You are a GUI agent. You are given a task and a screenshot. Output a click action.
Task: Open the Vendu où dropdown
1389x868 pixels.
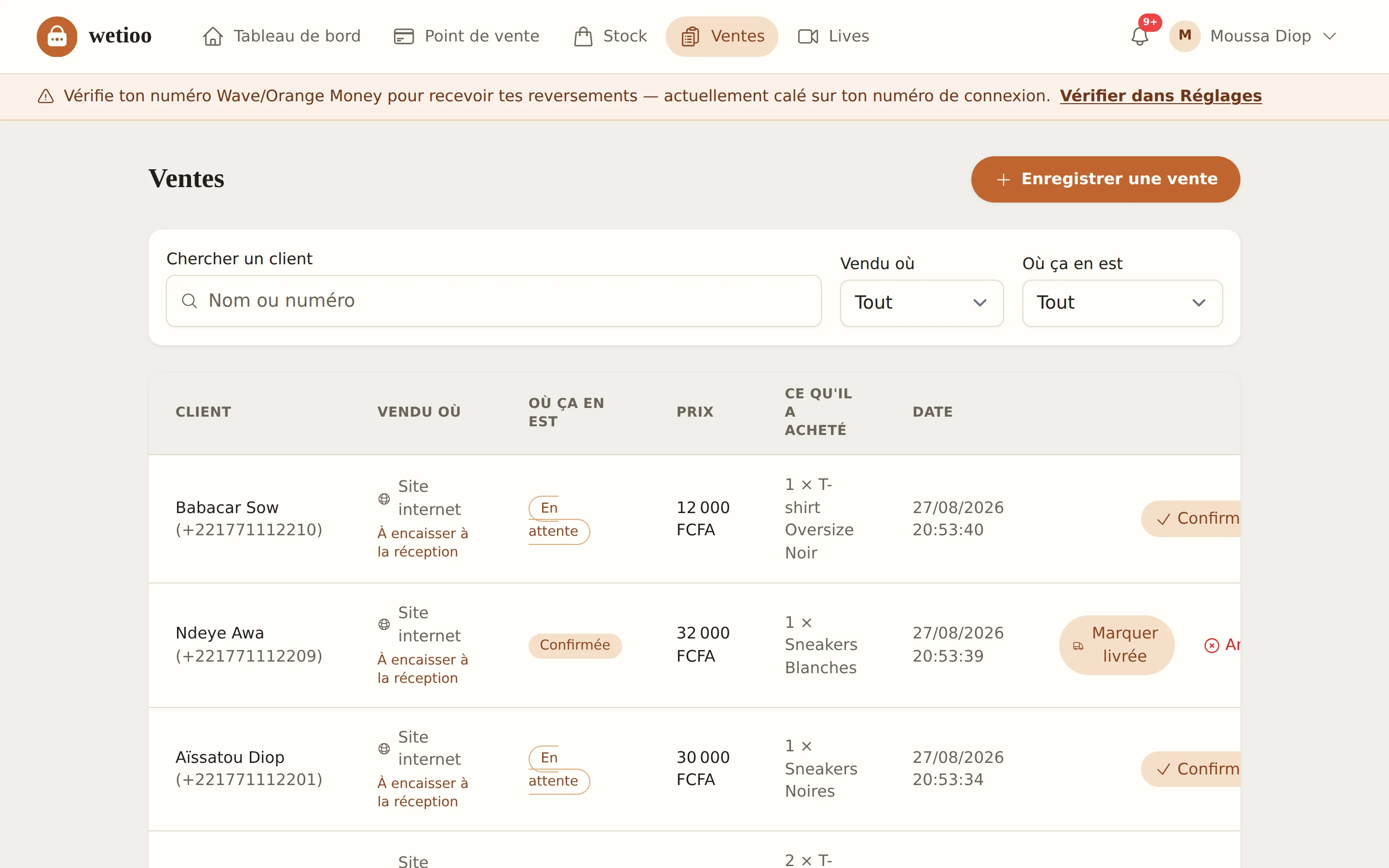pos(921,303)
